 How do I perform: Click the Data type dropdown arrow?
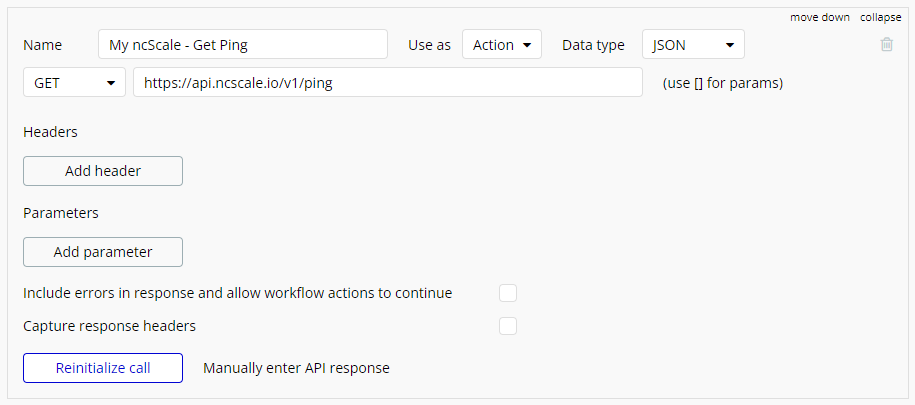click(729, 45)
